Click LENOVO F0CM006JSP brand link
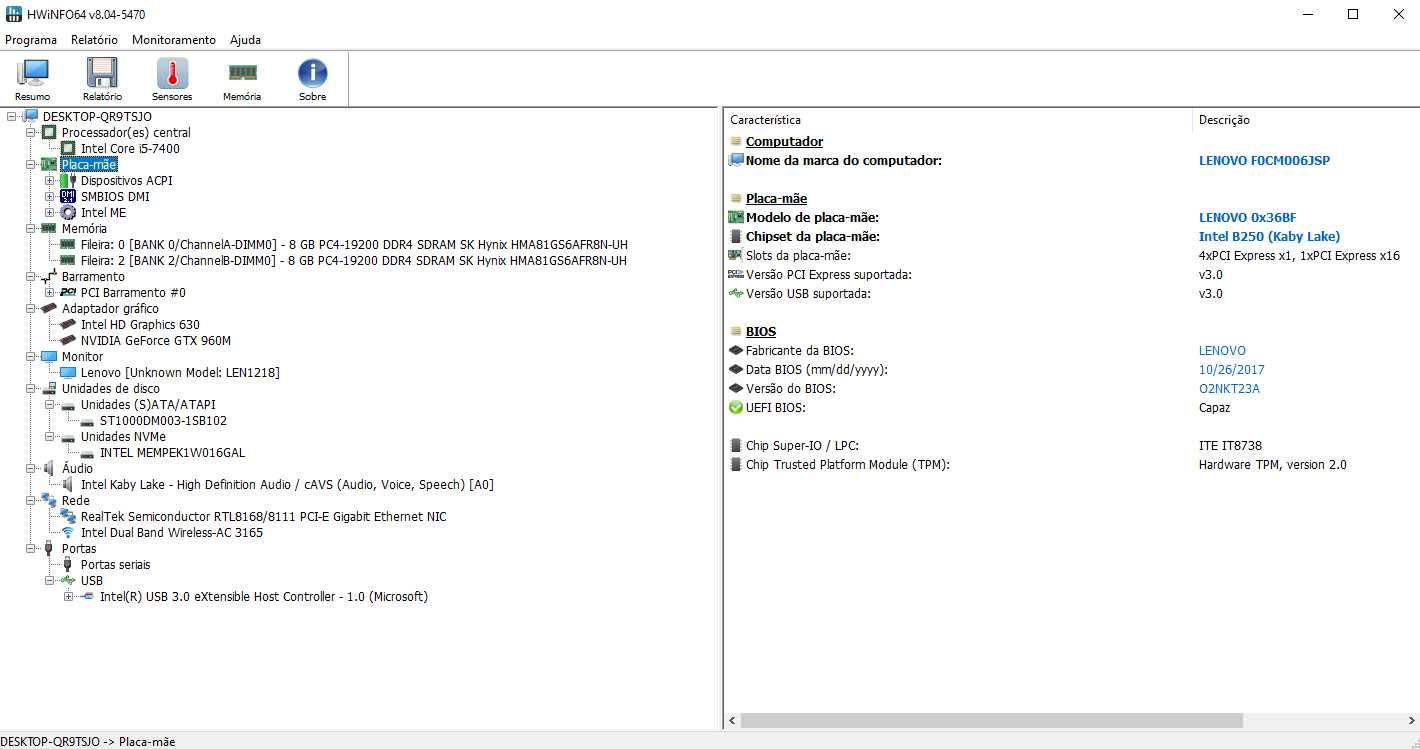 (1264, 161)
